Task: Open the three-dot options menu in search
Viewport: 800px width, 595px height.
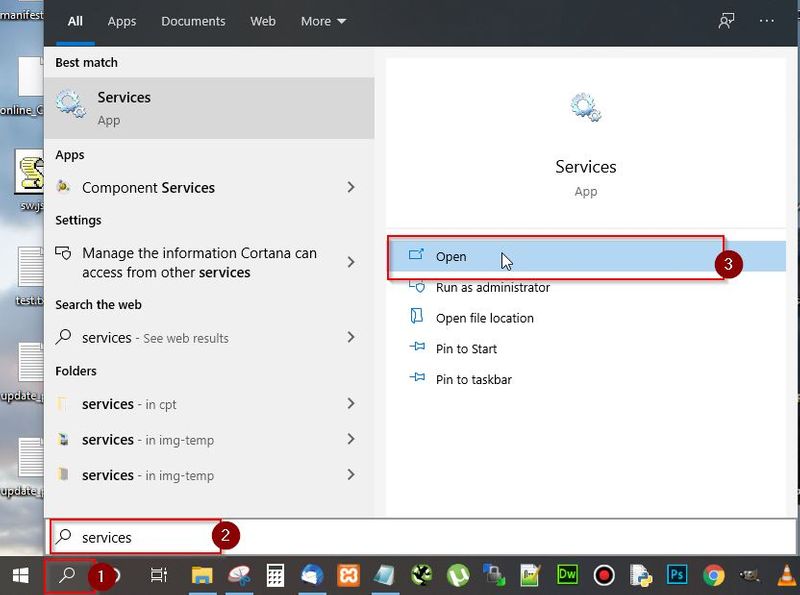Action: click(x=766, y=21)
